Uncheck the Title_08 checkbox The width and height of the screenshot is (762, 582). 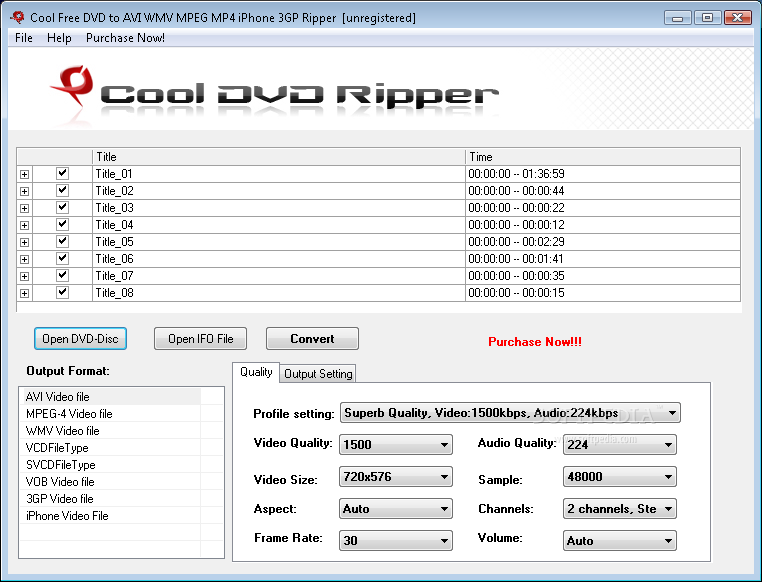[62, 292]
